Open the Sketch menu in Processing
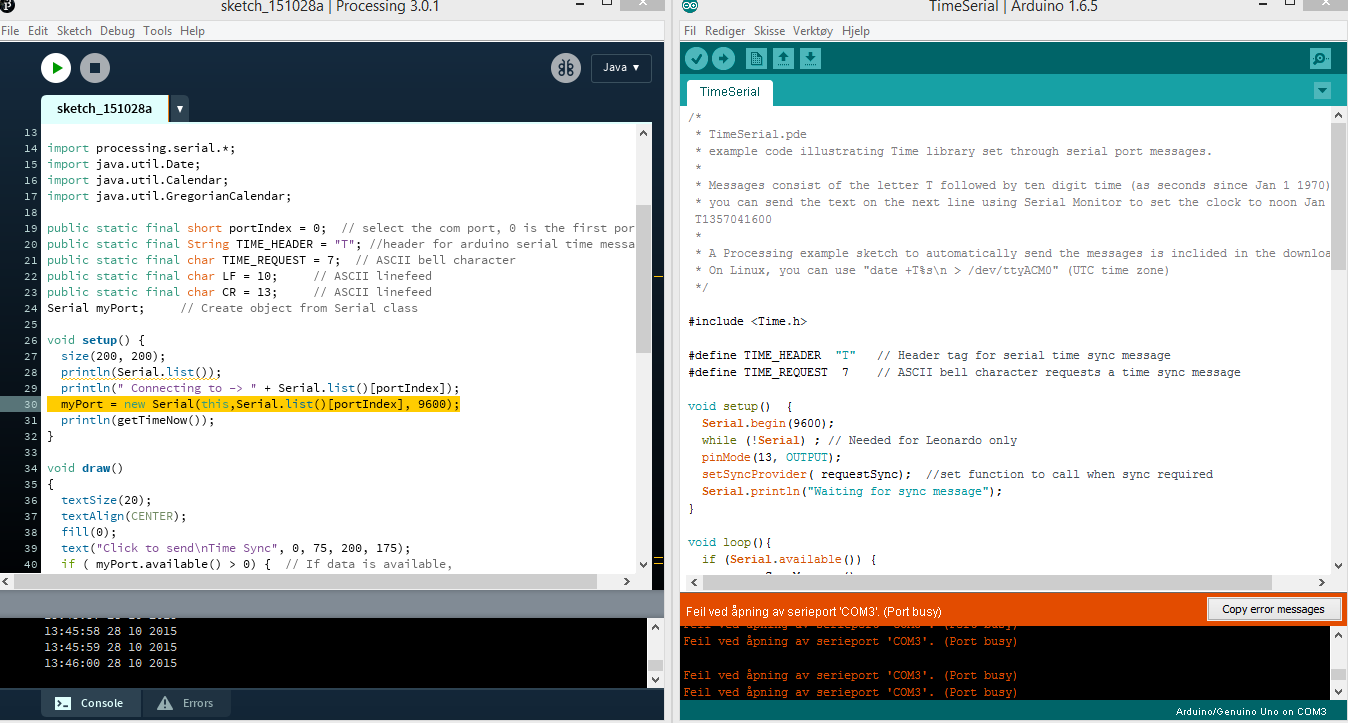This screenshot has height=723, width=1348. pyautogui.click(x=74, y=31)
